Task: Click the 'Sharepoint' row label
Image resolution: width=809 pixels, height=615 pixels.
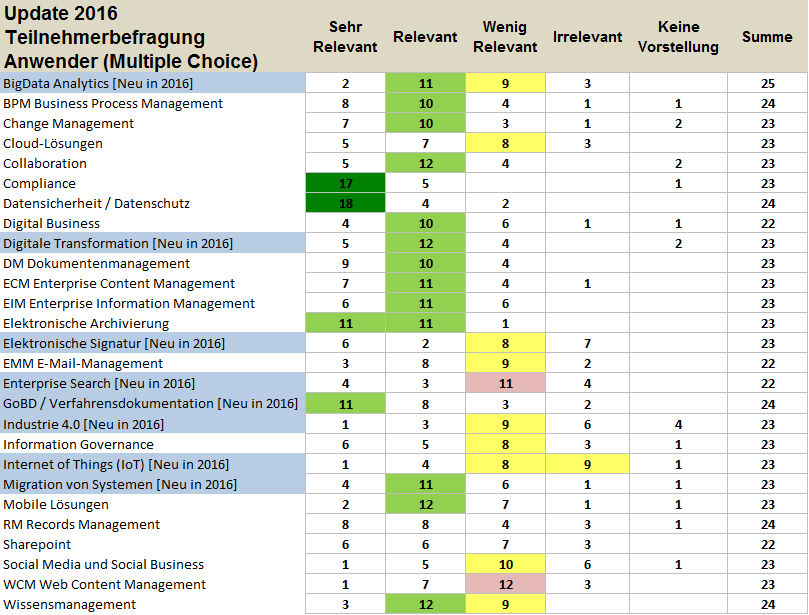Action: [x=37, y=545]
